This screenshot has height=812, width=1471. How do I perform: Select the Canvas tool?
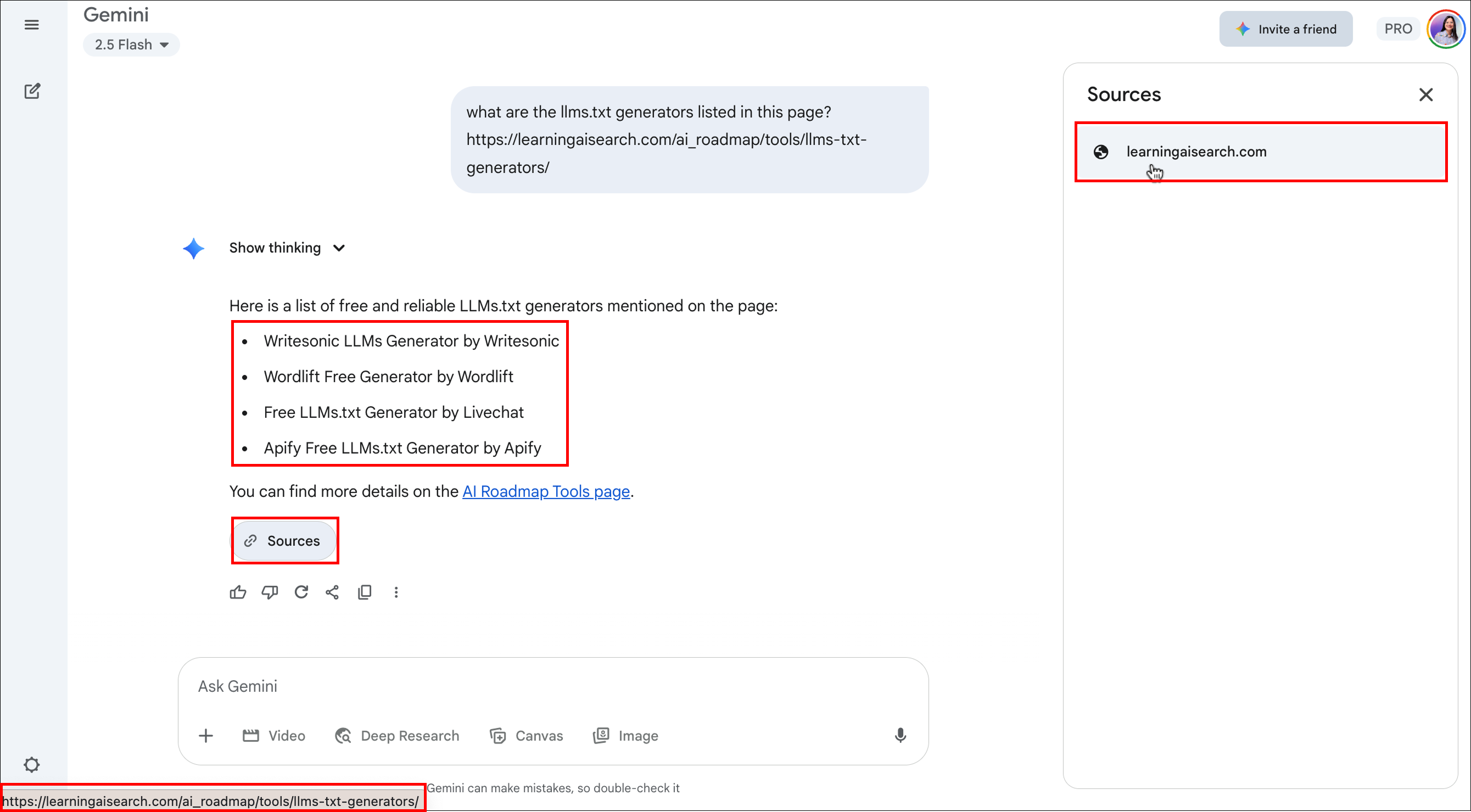(527, 736)
